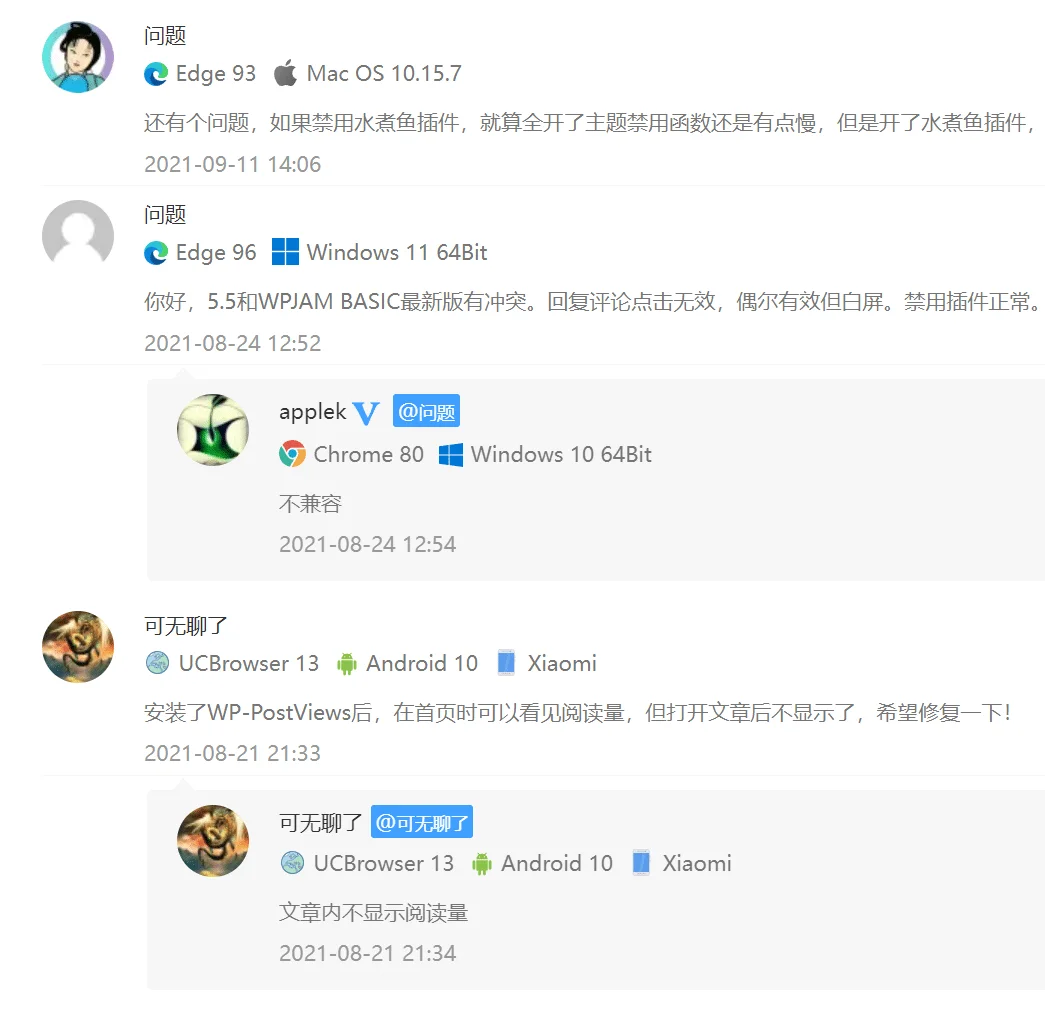
Task: Click the 2021-08-24 12:54 reply timestamp
Action: click(367, 545)
